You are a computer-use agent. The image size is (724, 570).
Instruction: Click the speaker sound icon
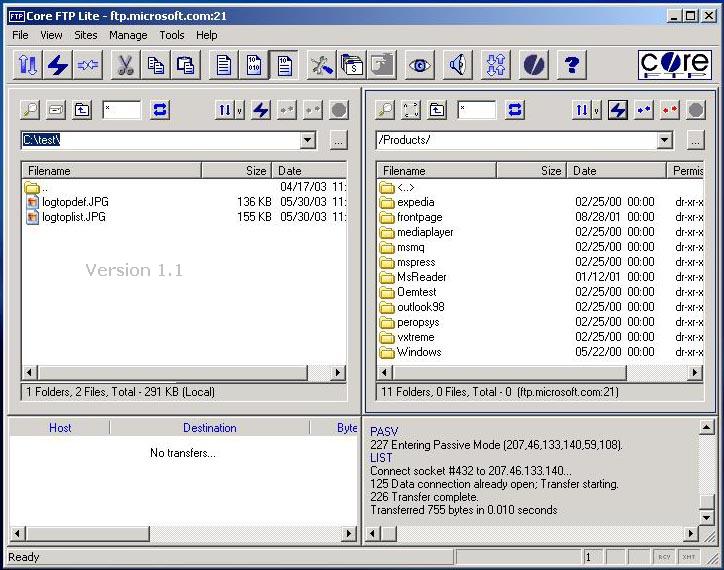458,65
